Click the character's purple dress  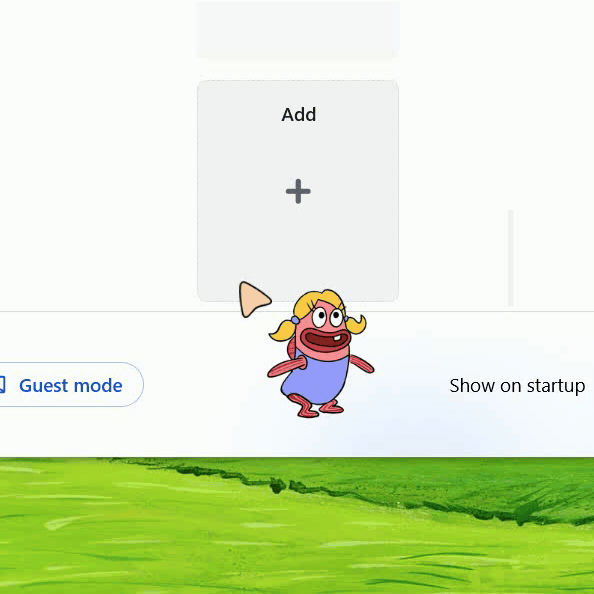tap(316, 379)
